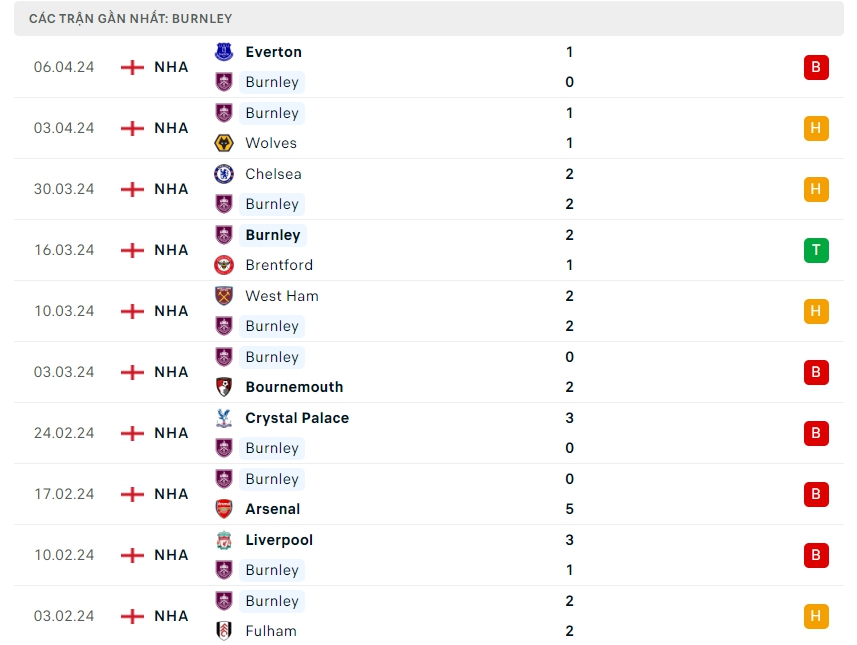Select the 16.03.24 match date

click(x=64, y=250)
